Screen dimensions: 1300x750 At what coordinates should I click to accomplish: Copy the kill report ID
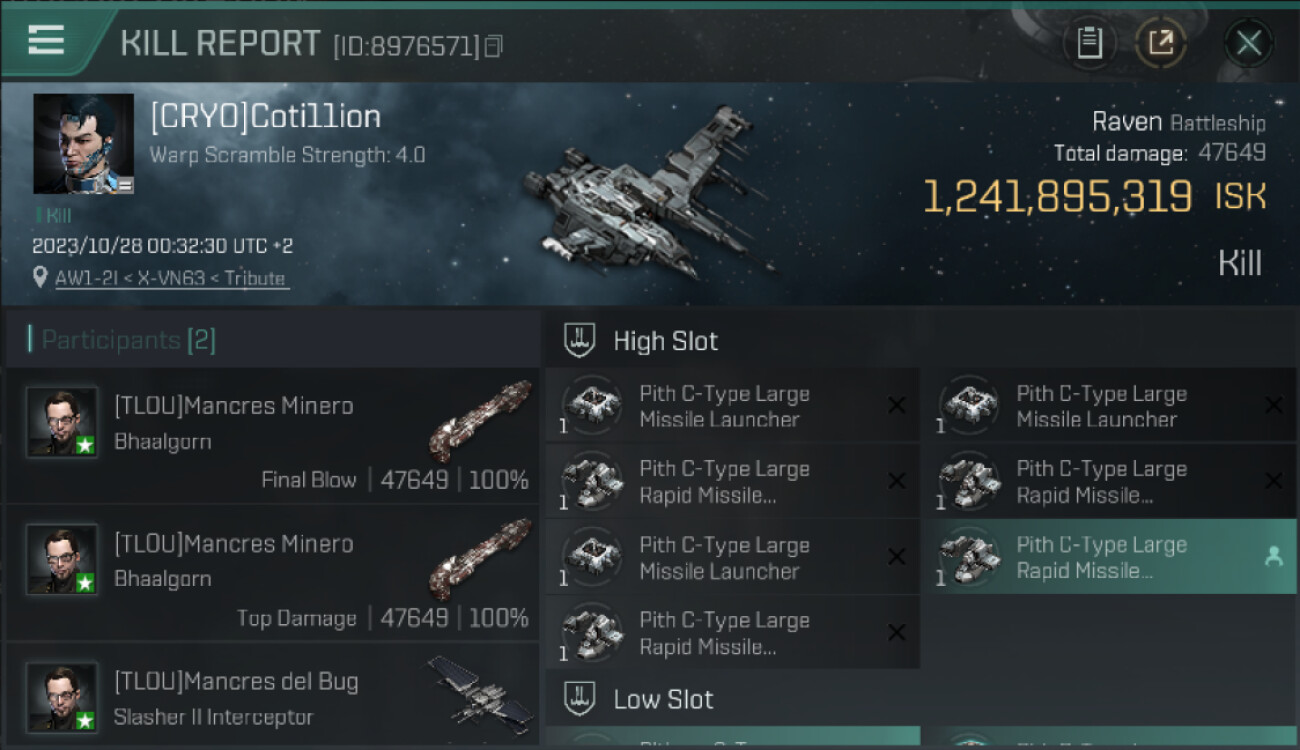pyautogui.click(x=494, y=46)
